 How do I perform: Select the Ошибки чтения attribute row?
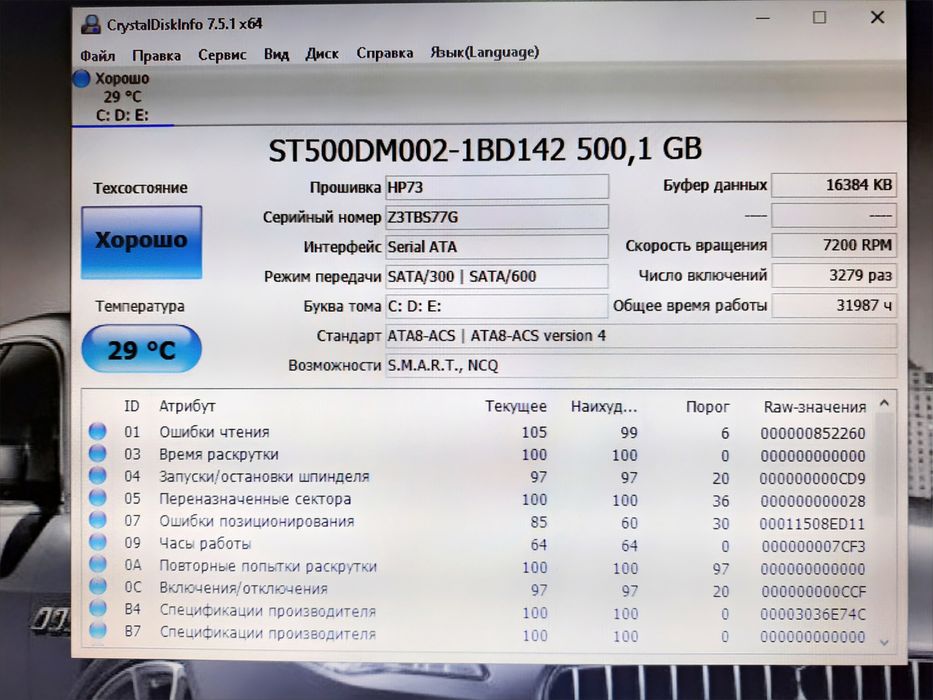click(x=479, y=432)
